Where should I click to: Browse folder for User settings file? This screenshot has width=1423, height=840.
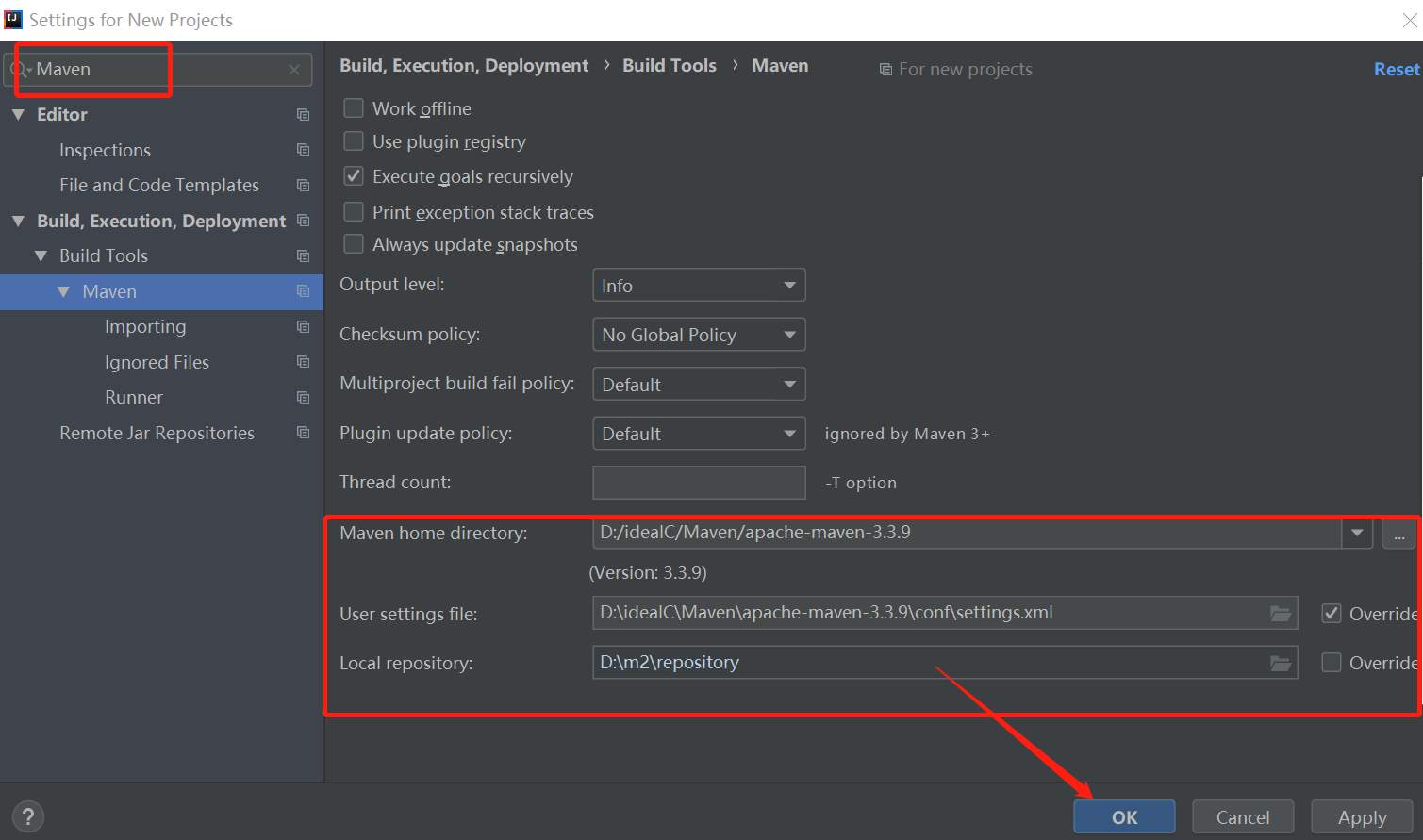click(1281, 613)
